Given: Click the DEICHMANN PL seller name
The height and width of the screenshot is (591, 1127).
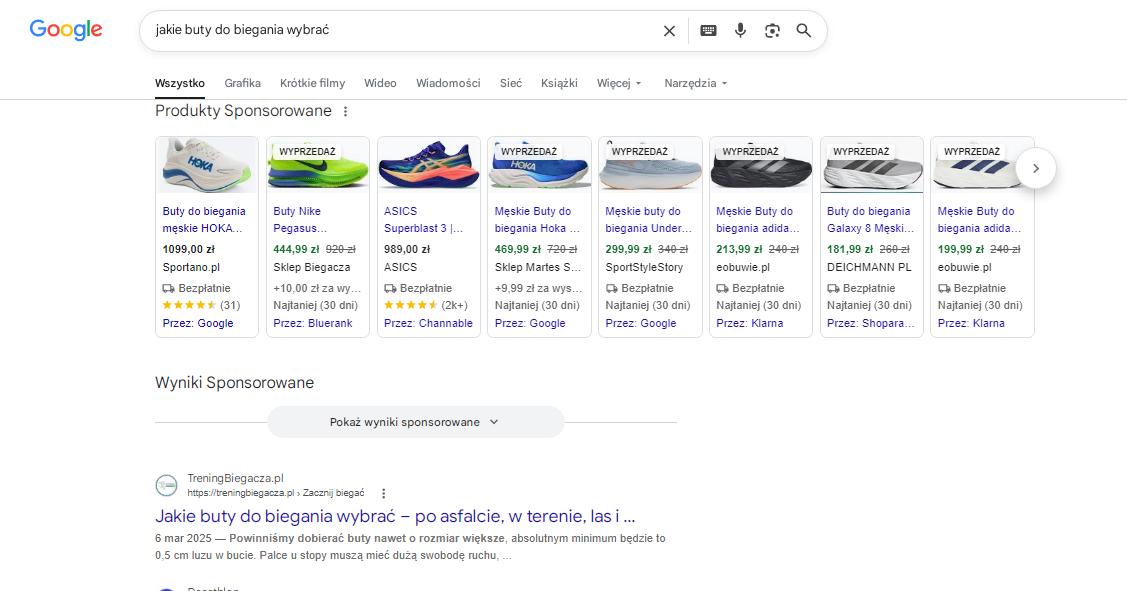Looking at the screenshot, I should click(x=869, y=267).
